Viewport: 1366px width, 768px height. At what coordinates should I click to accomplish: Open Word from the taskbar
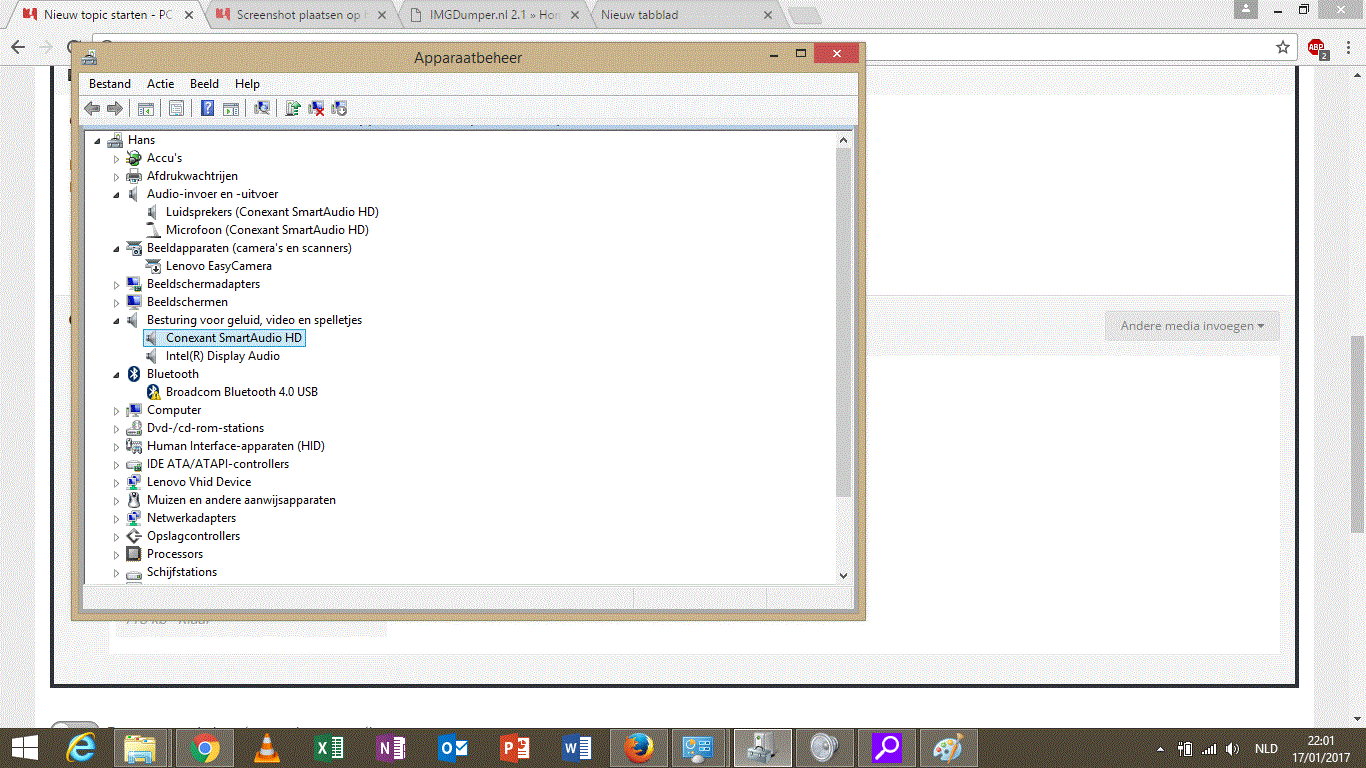tap(577, 748)
